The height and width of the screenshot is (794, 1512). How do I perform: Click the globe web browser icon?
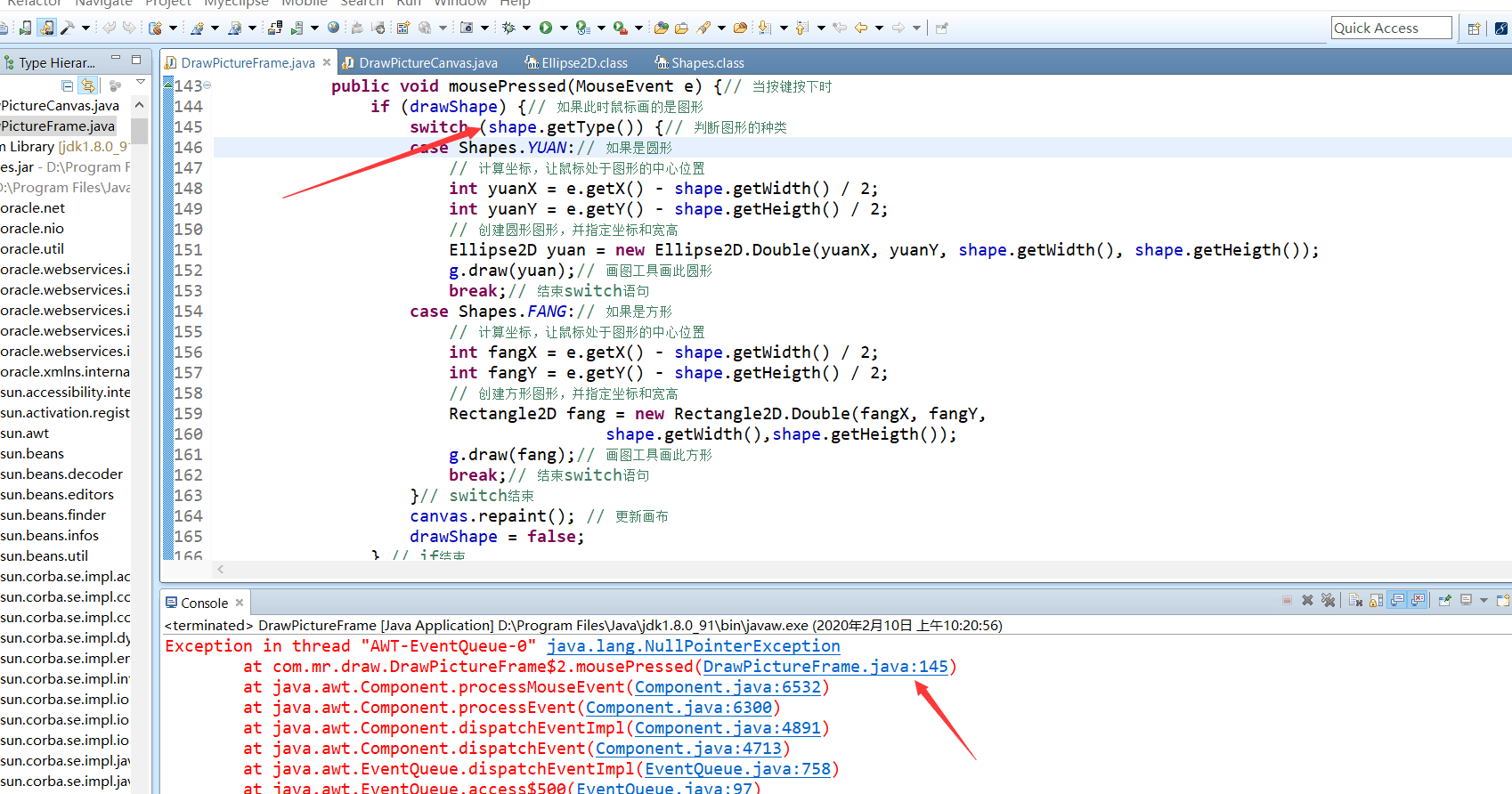pyautogui.click(x=333, y=28)
